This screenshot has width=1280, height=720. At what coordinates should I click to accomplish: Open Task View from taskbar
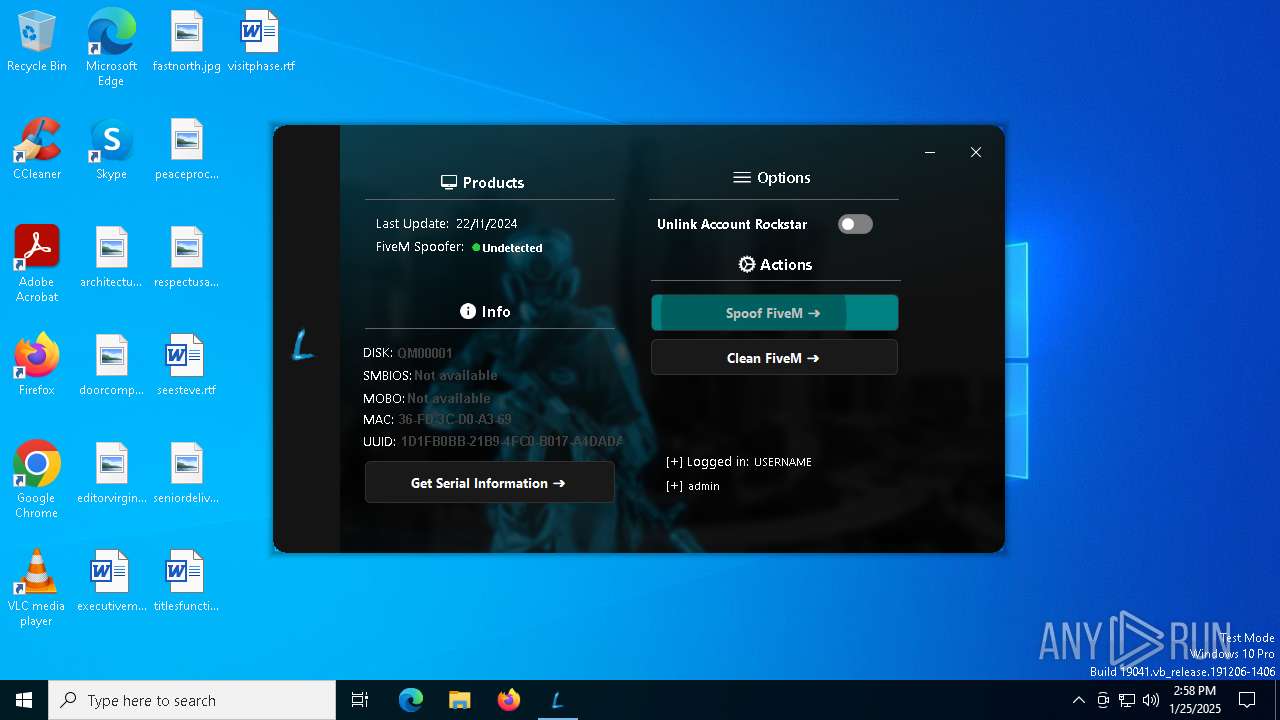(x=360, y=700)
